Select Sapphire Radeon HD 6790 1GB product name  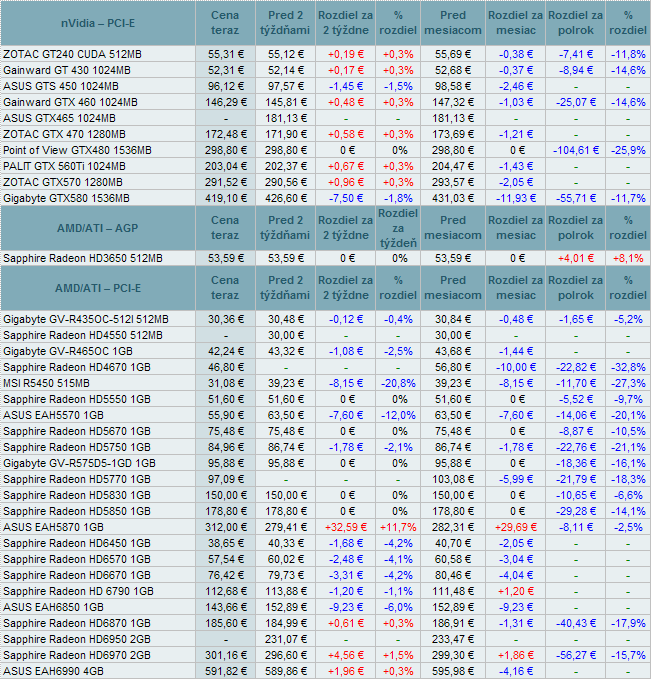[78, 592]
